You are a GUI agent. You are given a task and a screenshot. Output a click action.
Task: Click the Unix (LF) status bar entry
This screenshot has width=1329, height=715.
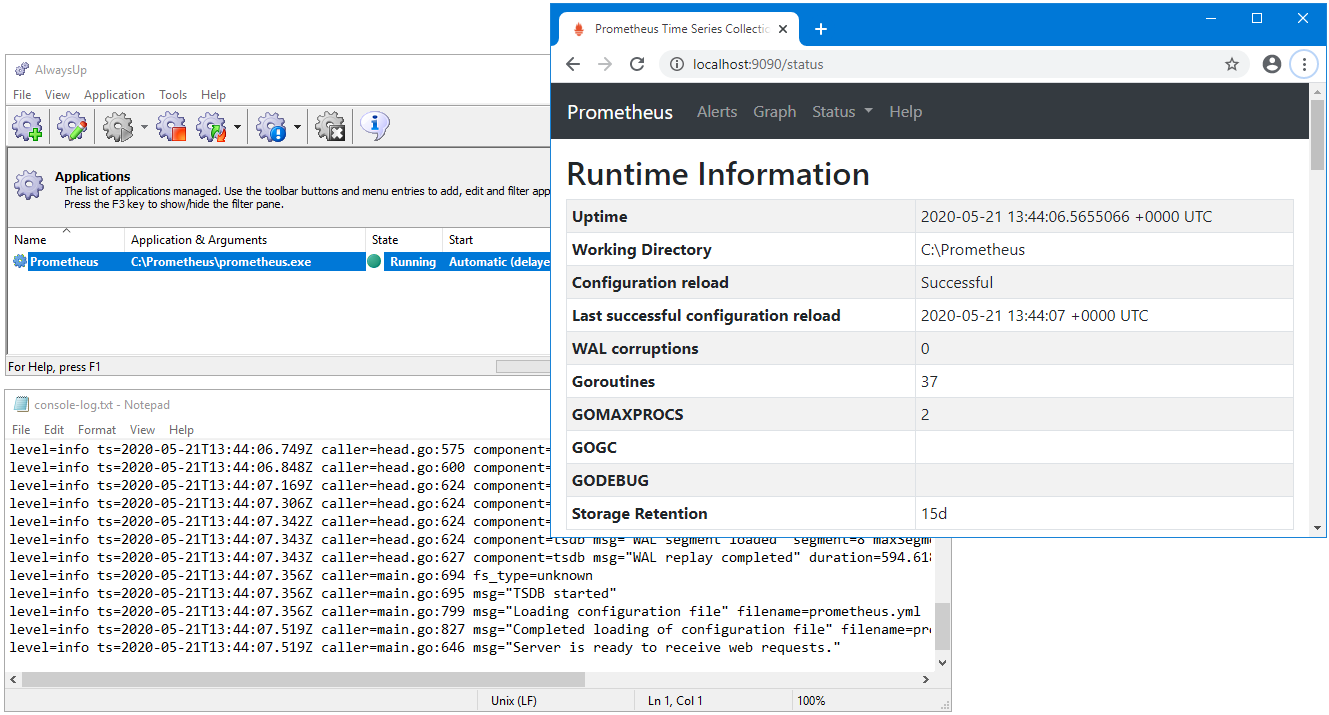point(515,701)
